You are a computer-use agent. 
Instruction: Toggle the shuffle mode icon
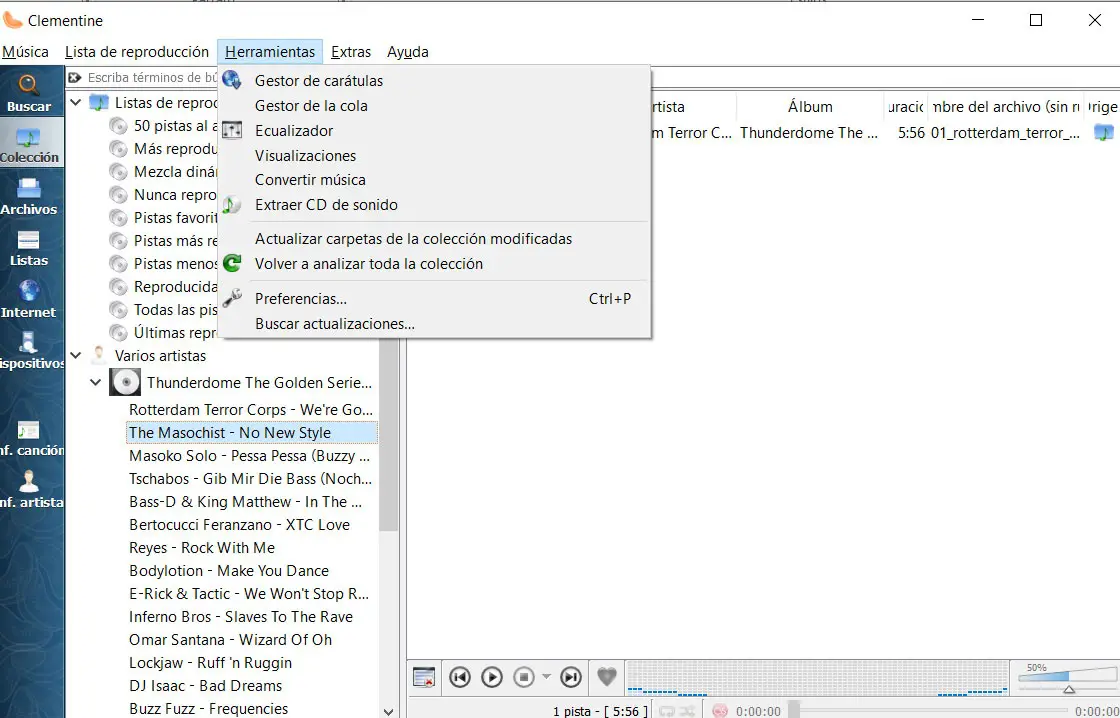click(x=687, y=712)
